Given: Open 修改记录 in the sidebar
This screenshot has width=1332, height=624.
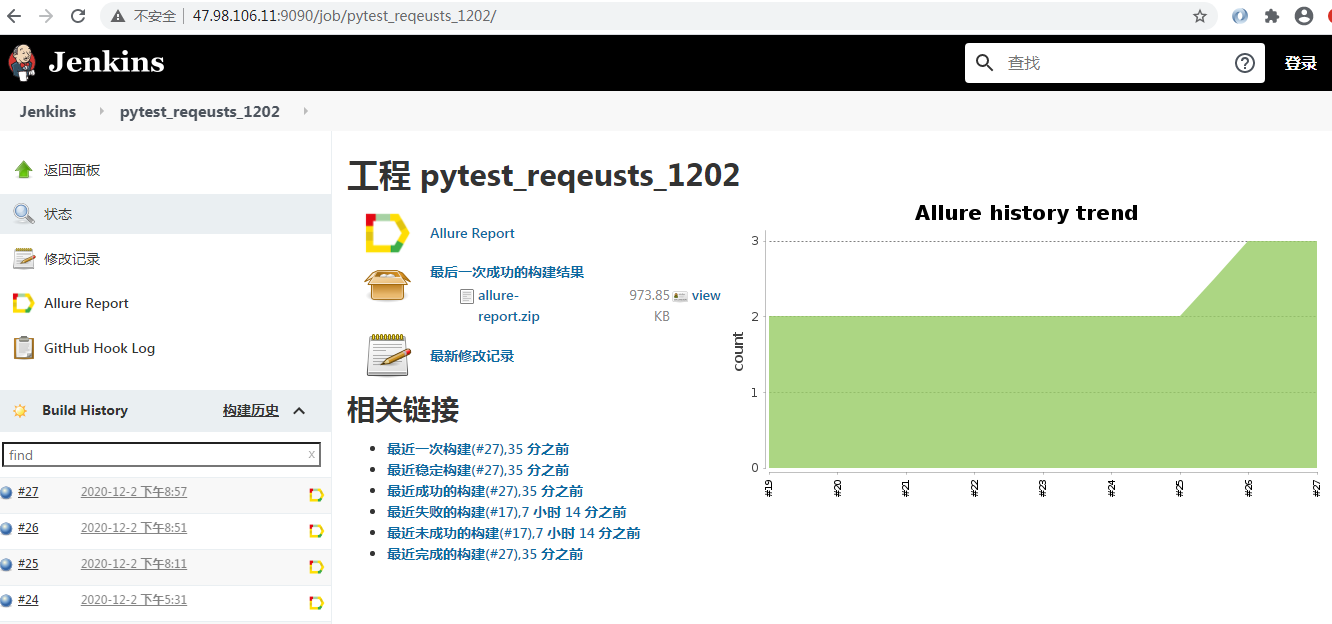Looking at the screenshot, I should (x=72, y=259).
